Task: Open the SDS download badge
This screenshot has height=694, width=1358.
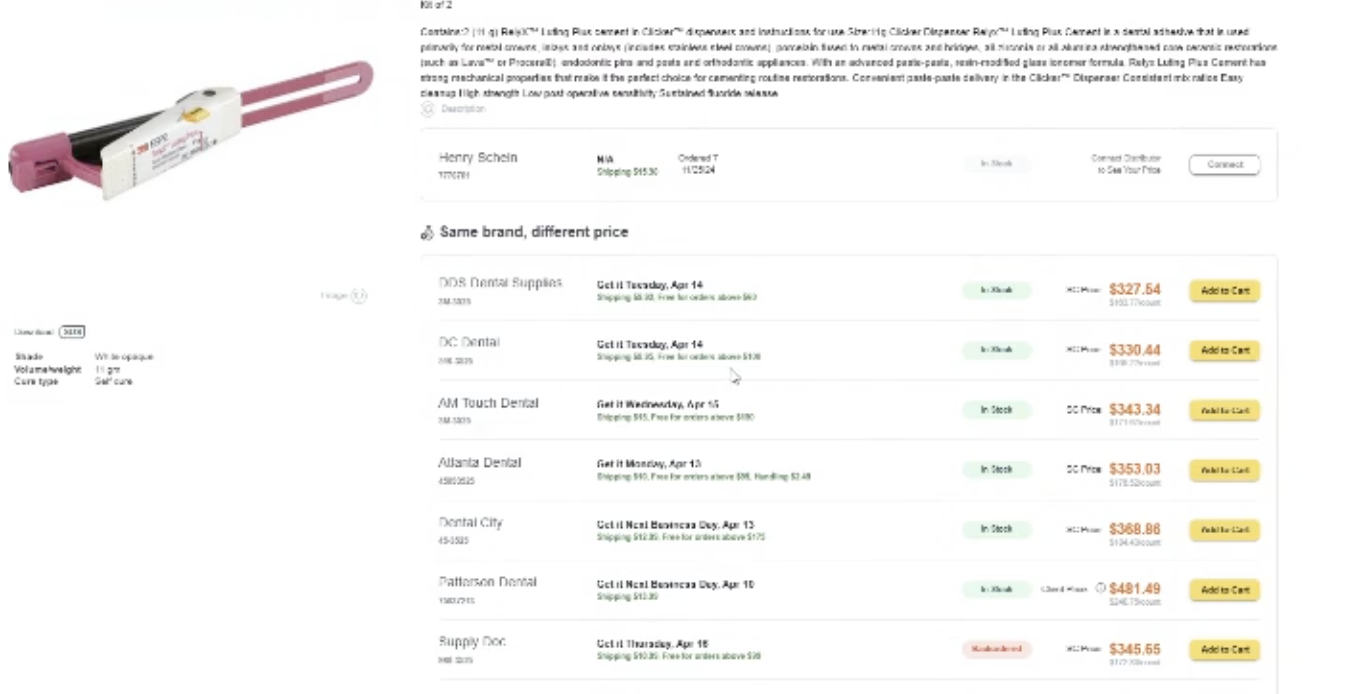Action: tap(71, 331)
